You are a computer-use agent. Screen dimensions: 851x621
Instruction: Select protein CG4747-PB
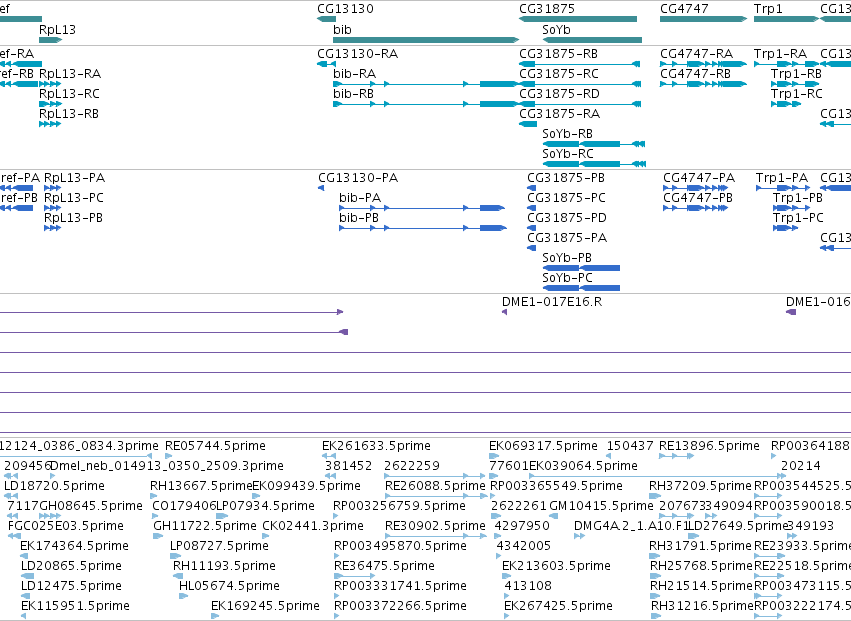click(x=698, y=198)
